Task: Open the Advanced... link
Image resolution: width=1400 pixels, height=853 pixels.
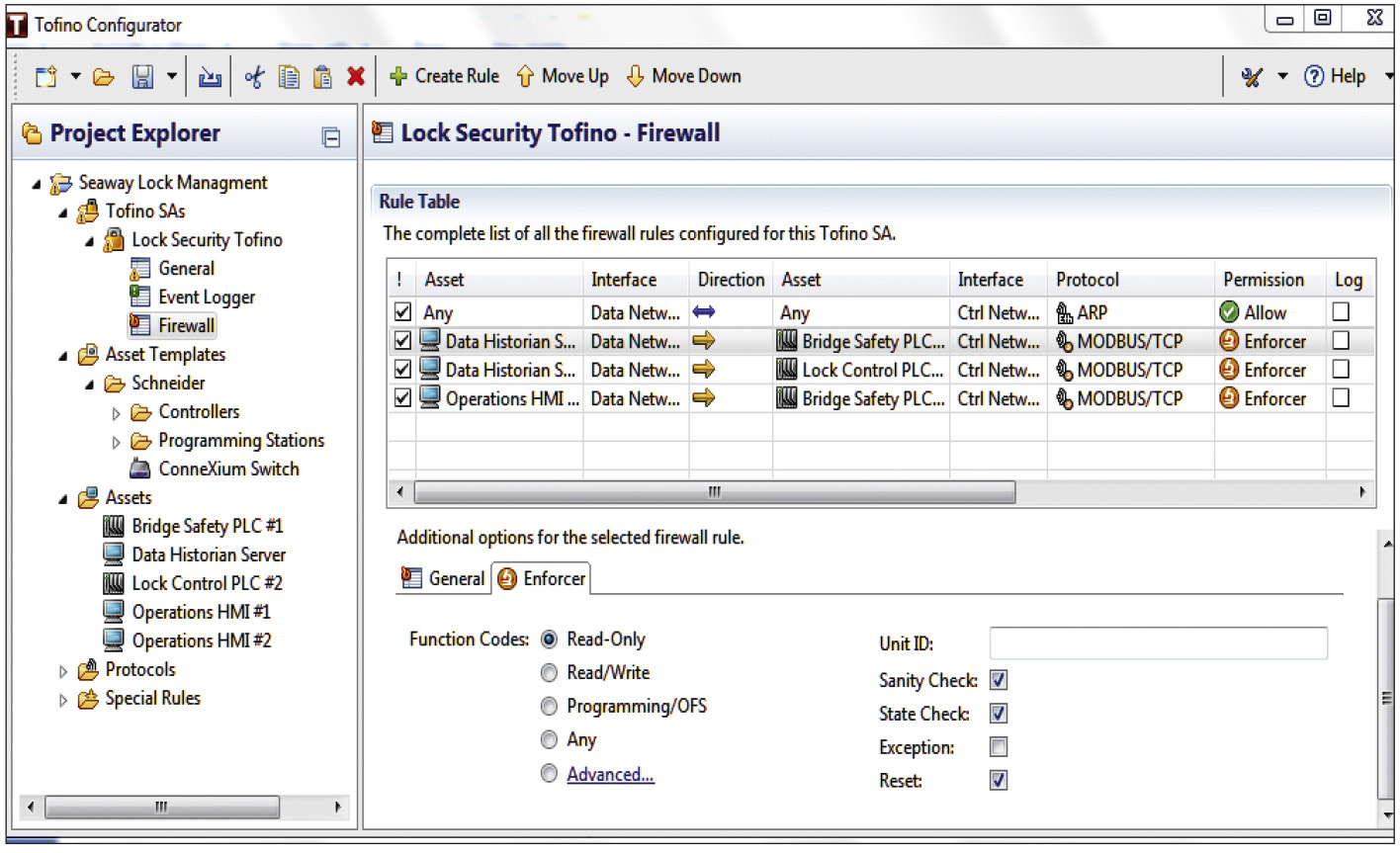Action: 610,775
